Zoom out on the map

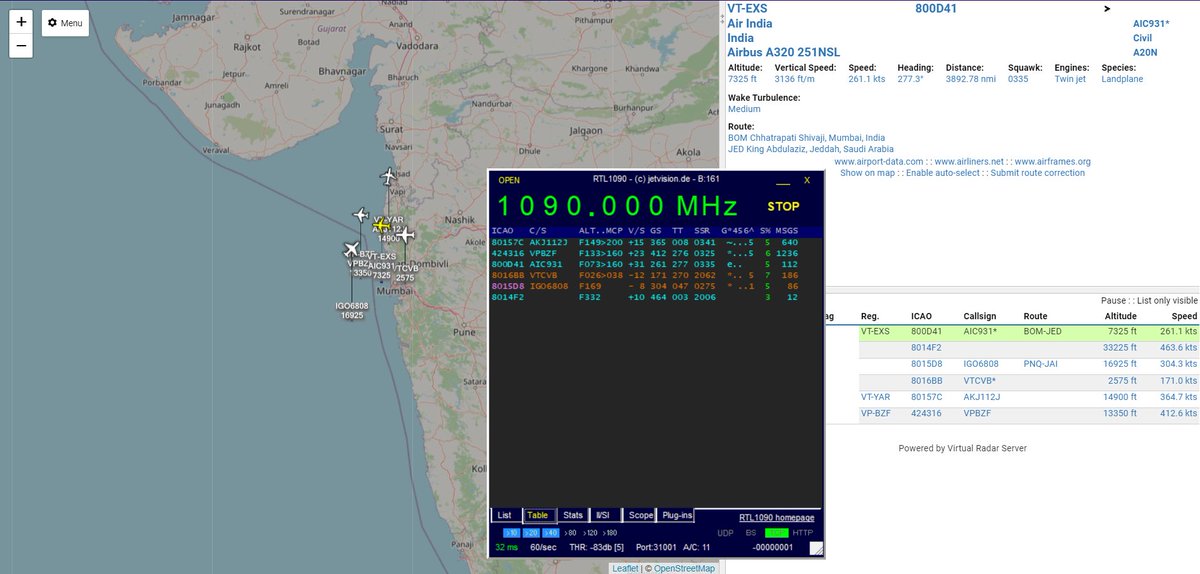tap(21, 46)
